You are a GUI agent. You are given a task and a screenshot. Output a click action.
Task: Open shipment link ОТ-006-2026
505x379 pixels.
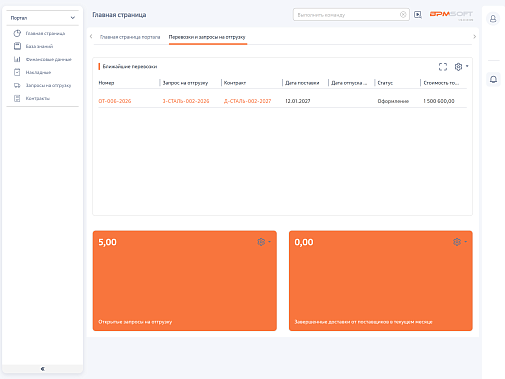[x=115, y=101]
